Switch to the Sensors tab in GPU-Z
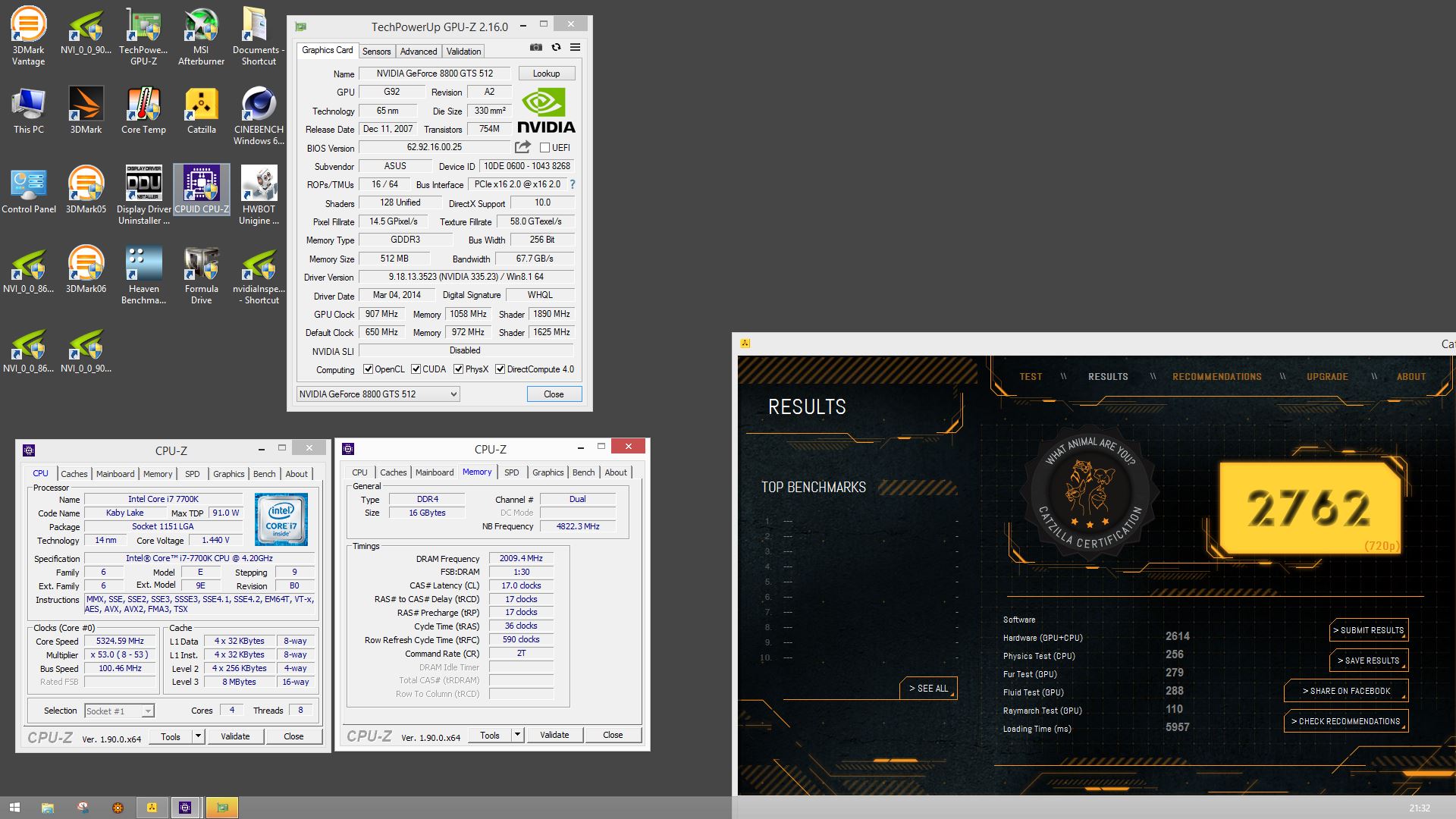Viewport: 1456px width, 819px height. point(376,51)
